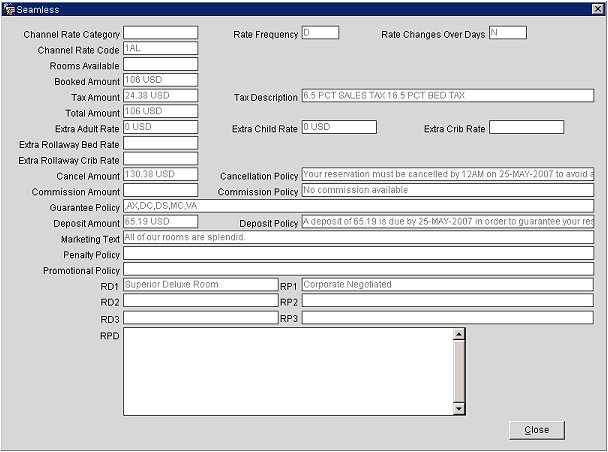This screenshot has height=452, width=608.
Task: Click the empty Extra Crib Rate field
Action: pos(526,127)
